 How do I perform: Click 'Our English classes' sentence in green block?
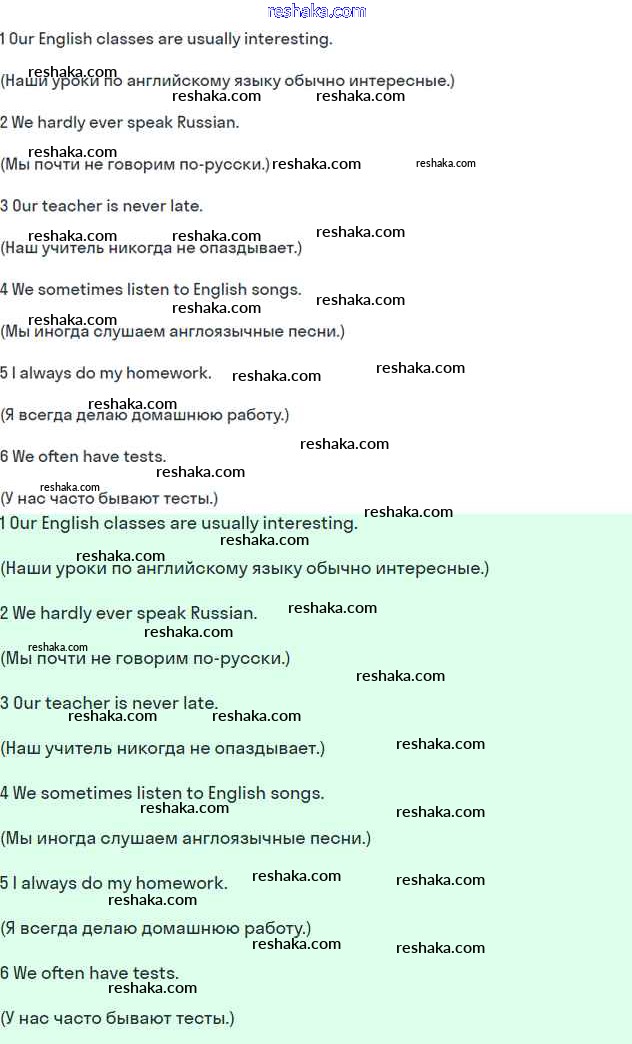click(x=179, y=523)
